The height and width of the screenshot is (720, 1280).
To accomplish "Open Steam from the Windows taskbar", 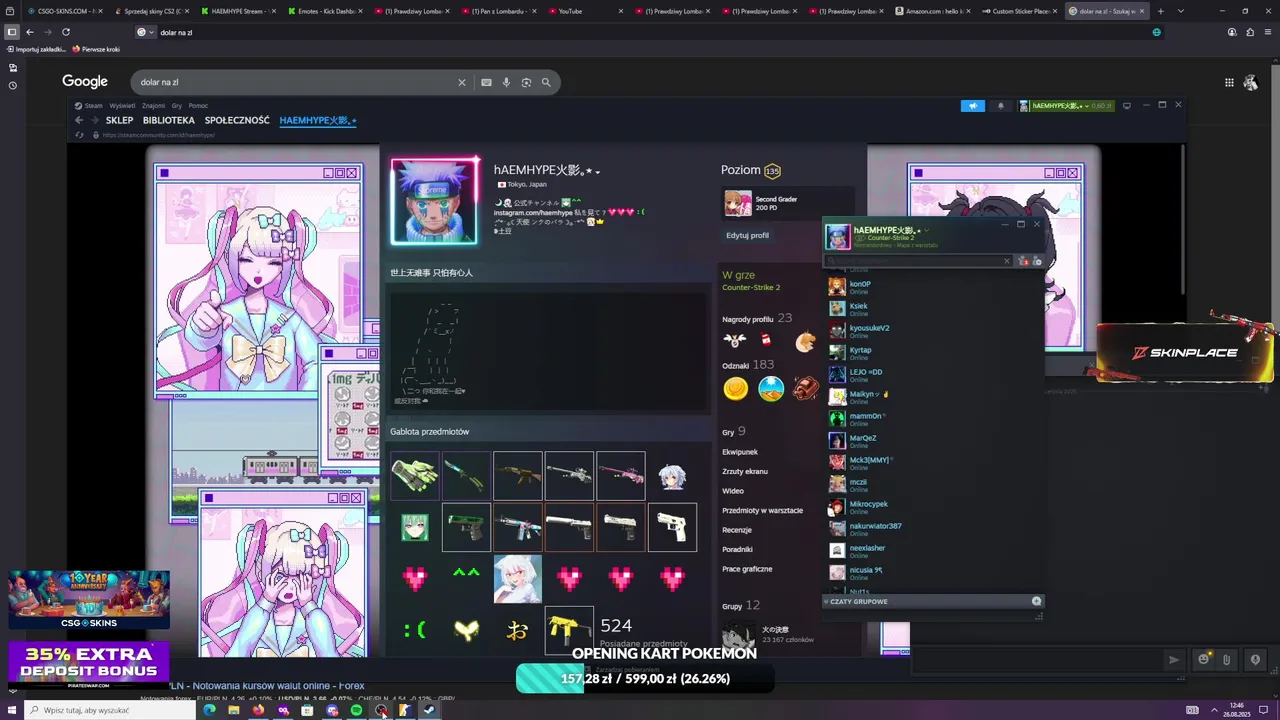I will click(x=429, y=710).
